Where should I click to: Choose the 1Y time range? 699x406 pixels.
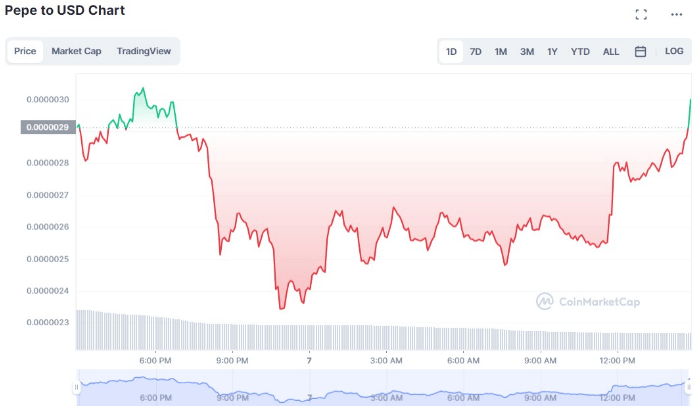552,52
